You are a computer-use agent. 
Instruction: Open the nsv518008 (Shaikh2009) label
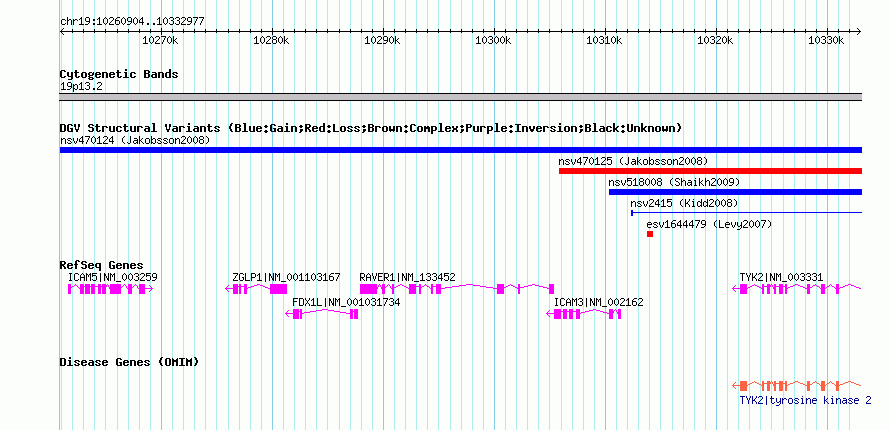(674, 182)
